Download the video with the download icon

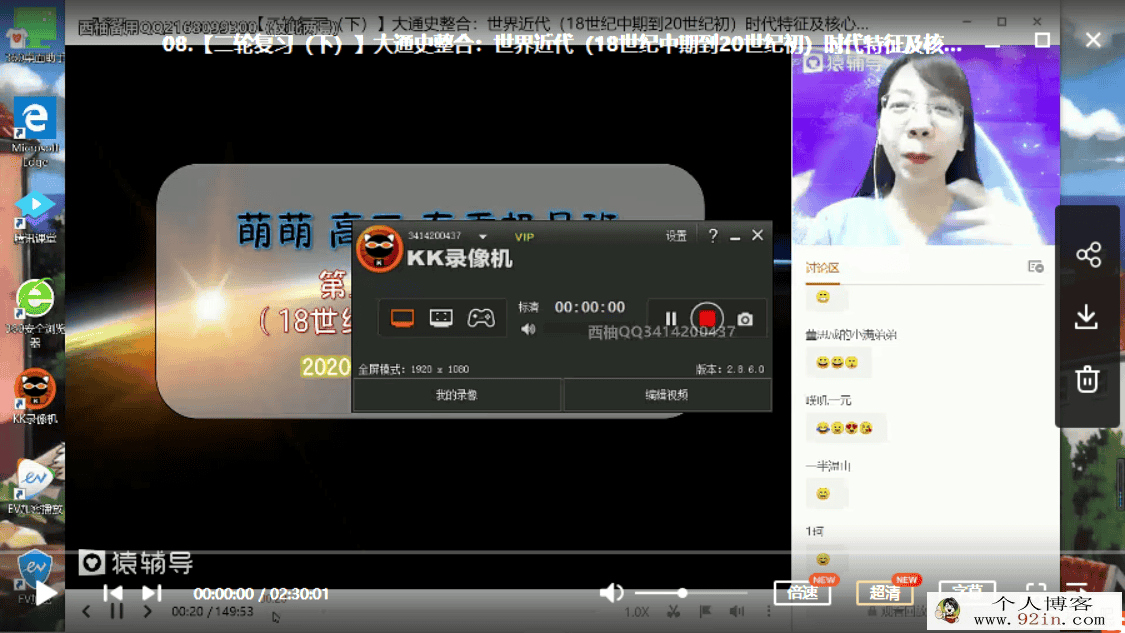coord(1087,316)
